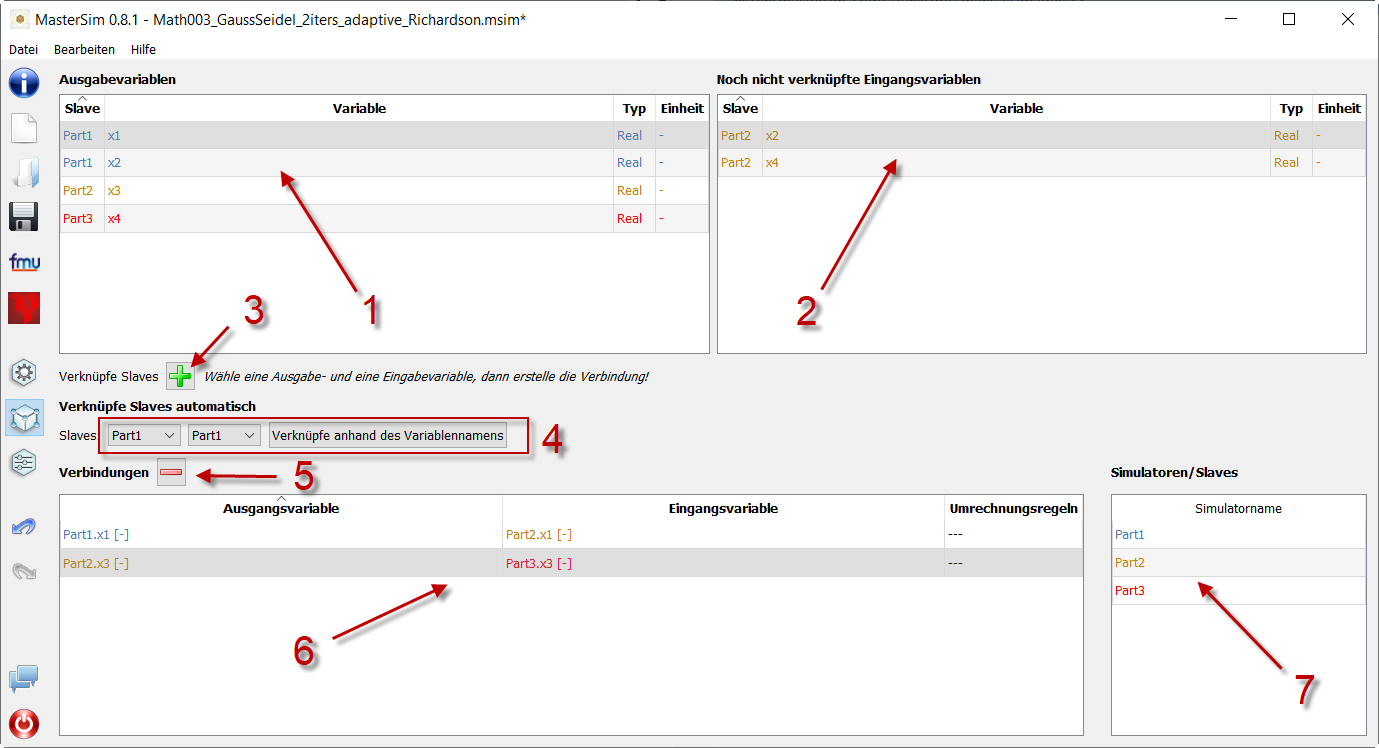This screenshot has height=748, width=1379.
Task: Click the redo arrow icon
Action: pyautogui.click(x=23, y=571)
